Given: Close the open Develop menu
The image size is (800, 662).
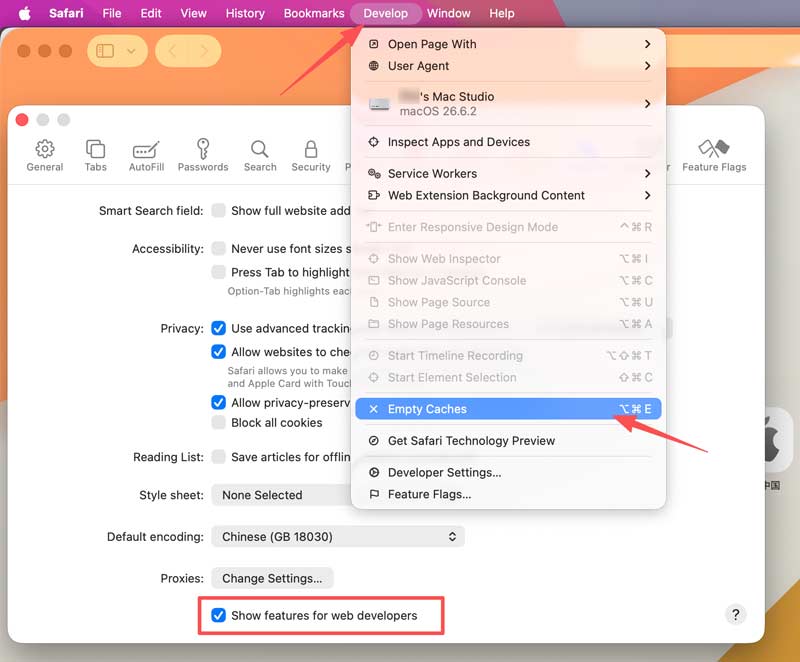Looking at the screenshot, I should point(386,13).
